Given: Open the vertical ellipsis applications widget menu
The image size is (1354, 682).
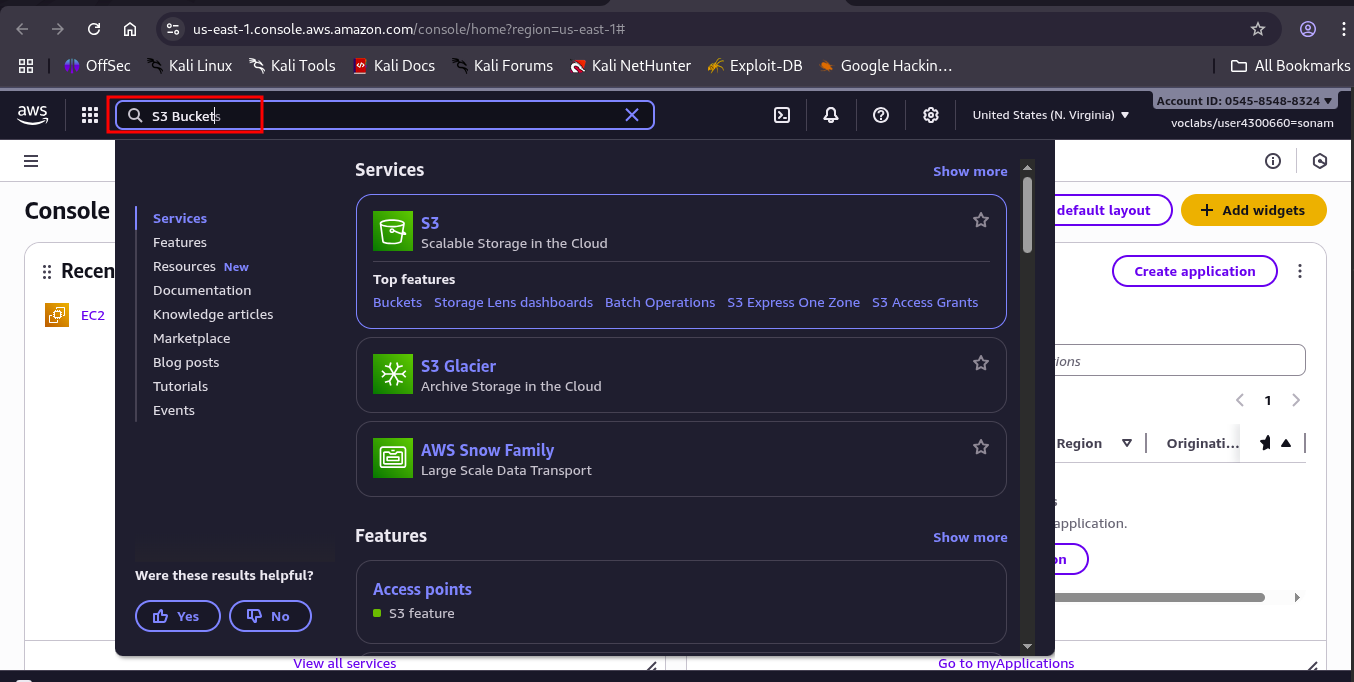Looking at the screenshot, I should pos(1300,271).
